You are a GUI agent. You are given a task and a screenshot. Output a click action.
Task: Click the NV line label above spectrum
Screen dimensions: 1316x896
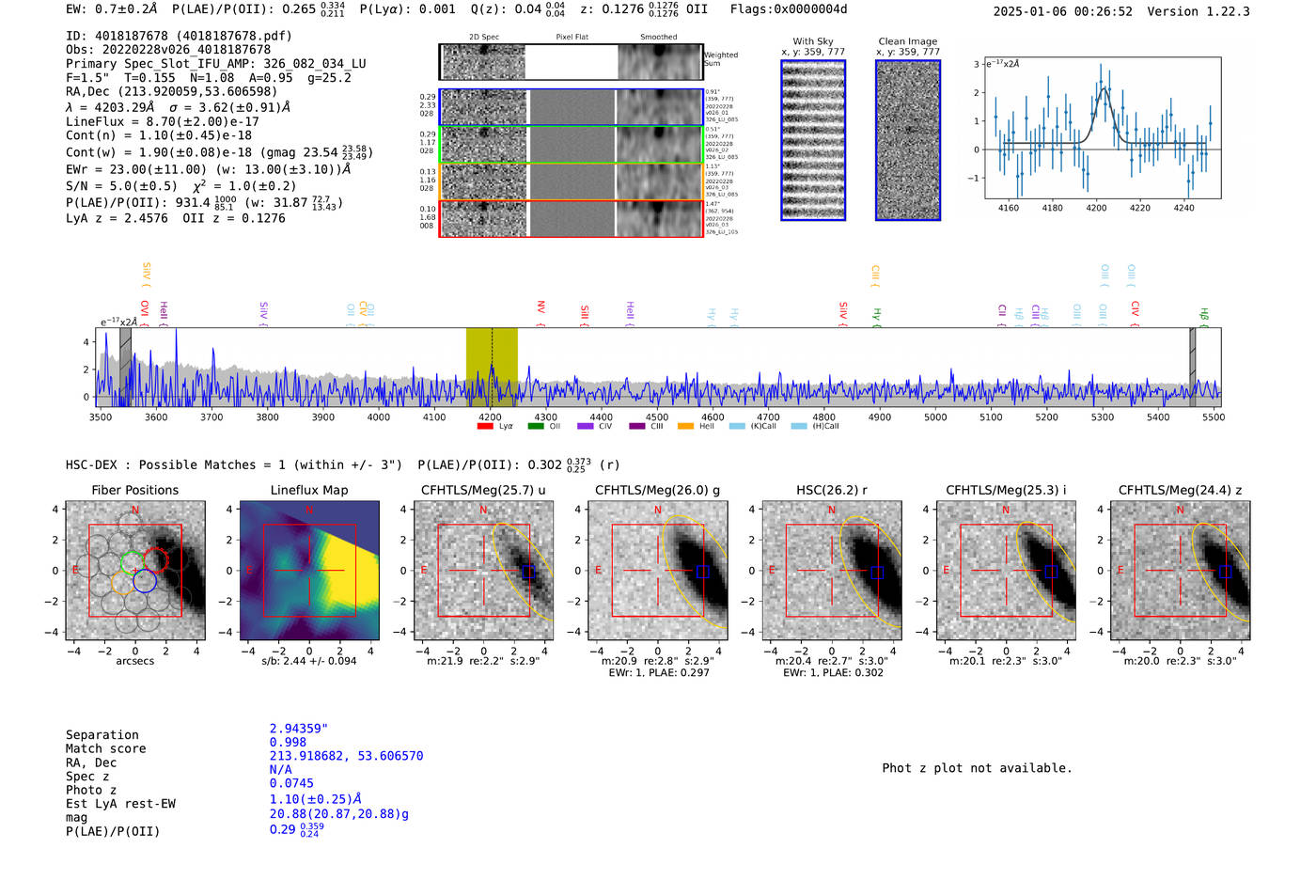pyautogui.click(x=540, y=313)
